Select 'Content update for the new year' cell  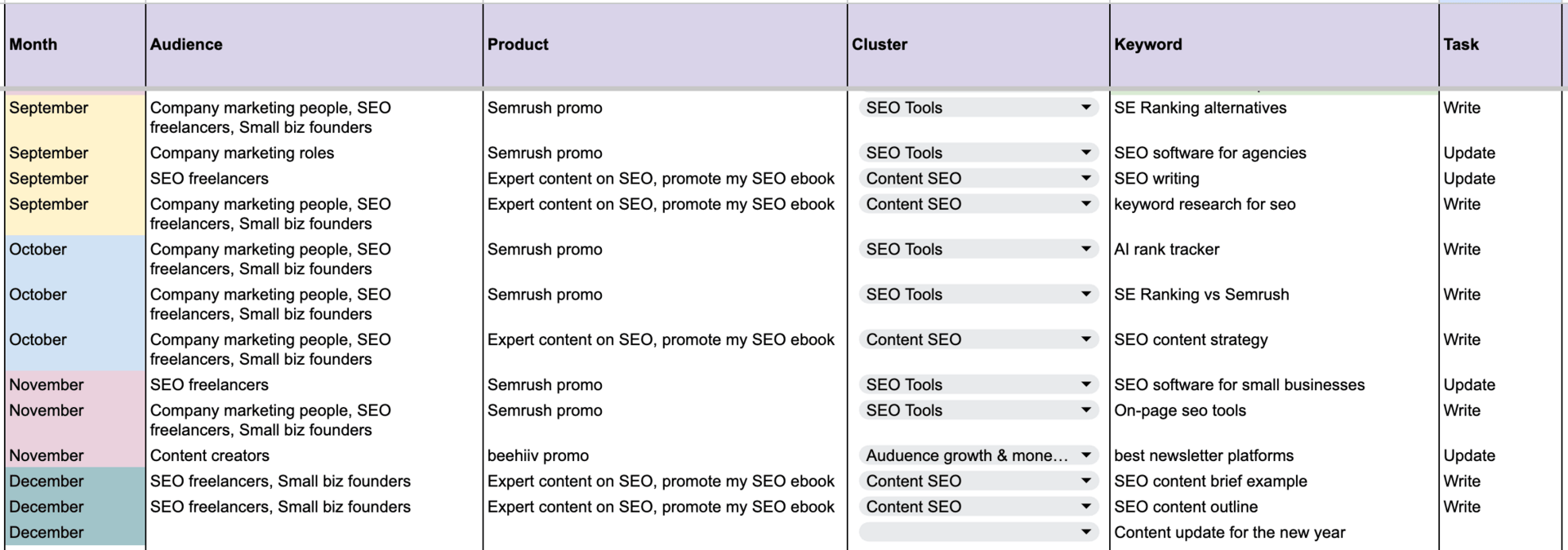tap(1274, 532)
